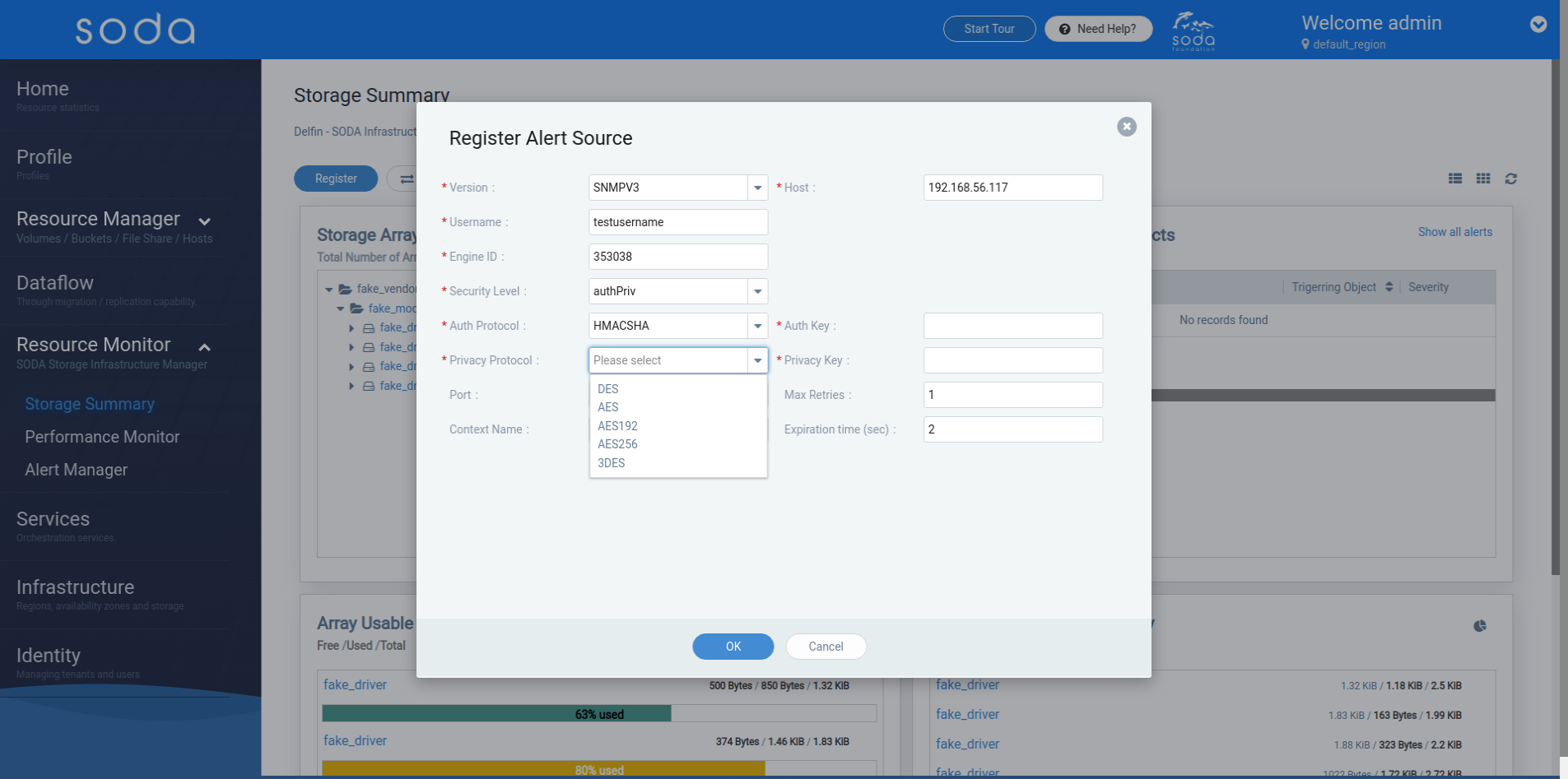Pick 3DES privacy protocol
The width and height of the screenshot is (1568, 779).
[678, 463]
